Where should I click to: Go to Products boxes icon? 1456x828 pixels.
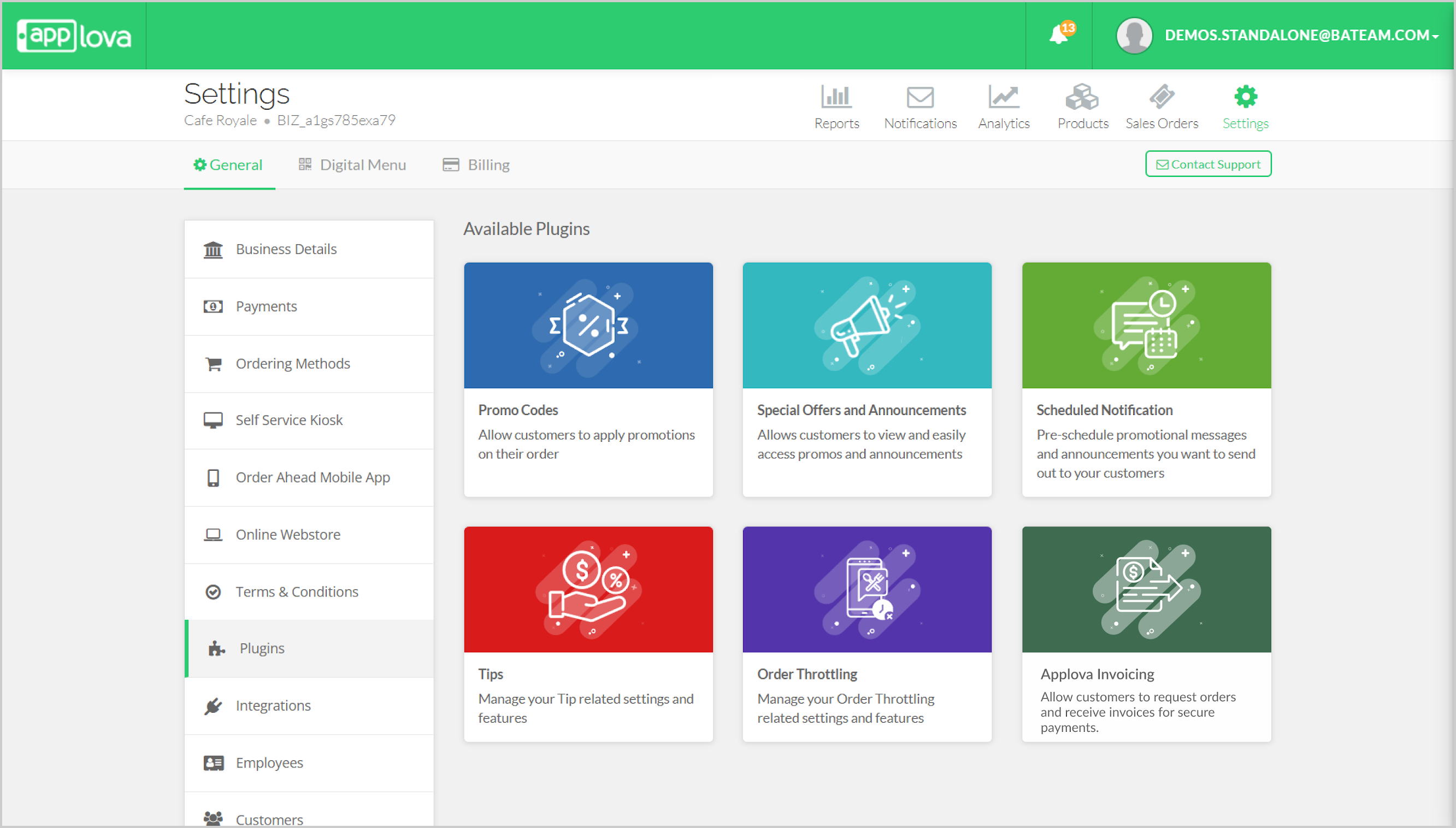(1082, 97)
